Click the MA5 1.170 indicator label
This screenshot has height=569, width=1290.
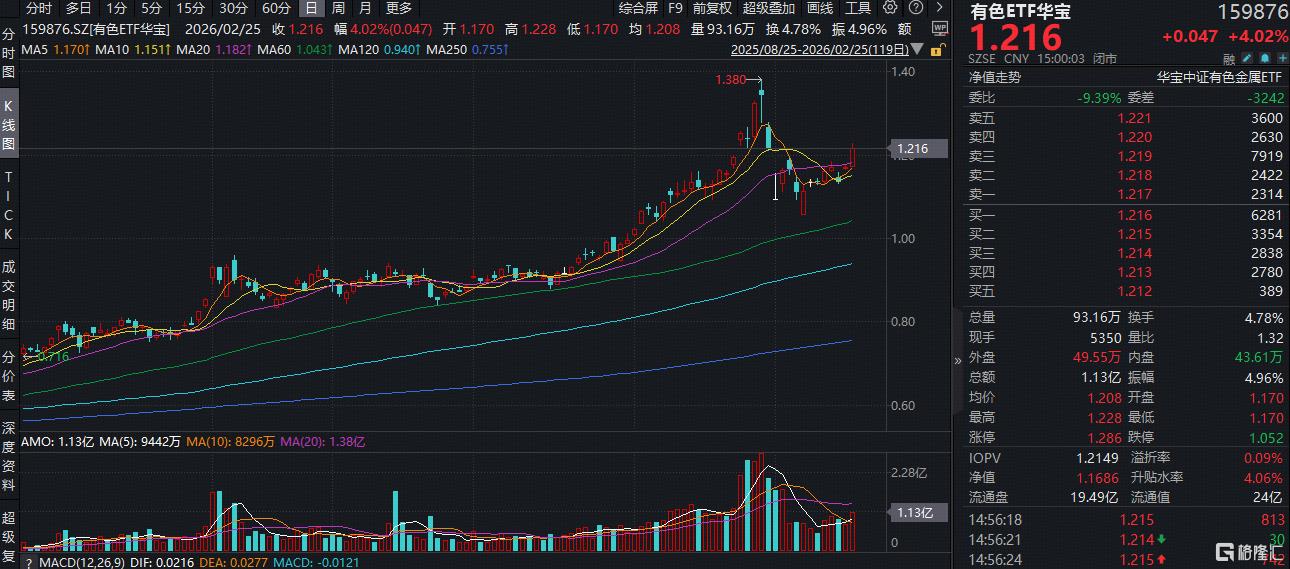(x=53, y=48)
